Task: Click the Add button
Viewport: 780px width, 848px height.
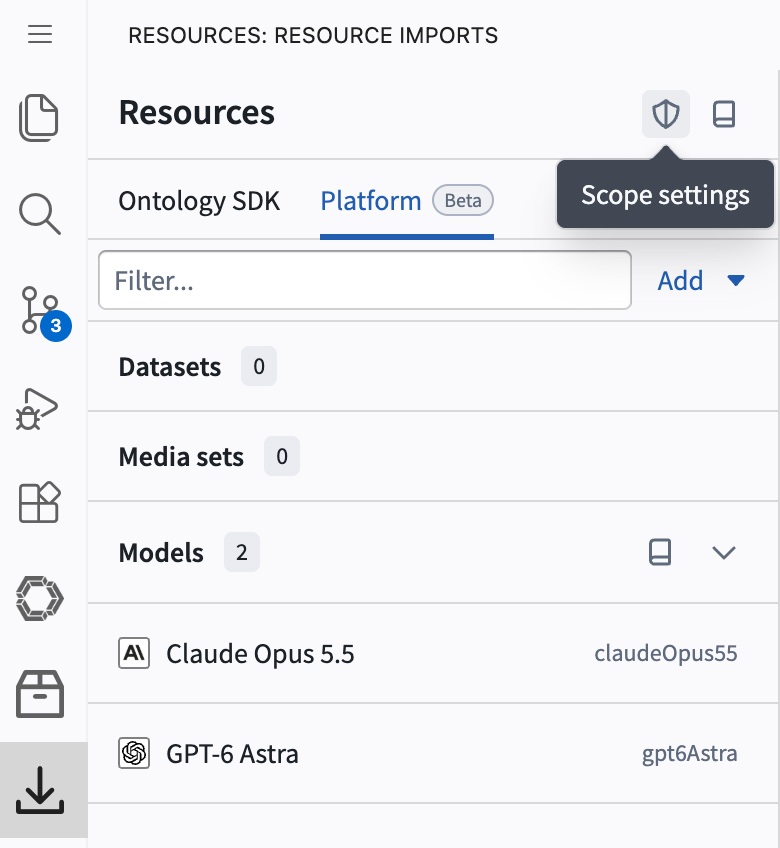Action: [x=680, y=280]
